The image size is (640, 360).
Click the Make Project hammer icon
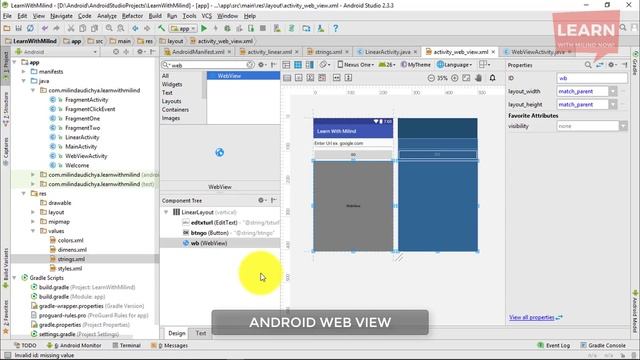coord(161,29)
